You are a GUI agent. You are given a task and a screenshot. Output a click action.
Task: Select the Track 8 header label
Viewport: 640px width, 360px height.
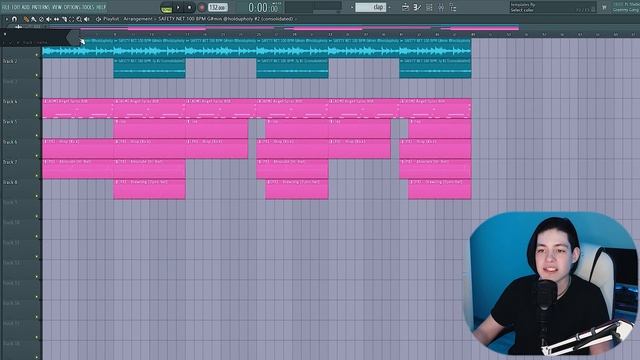pyautogui.click(x=10, y=182)
